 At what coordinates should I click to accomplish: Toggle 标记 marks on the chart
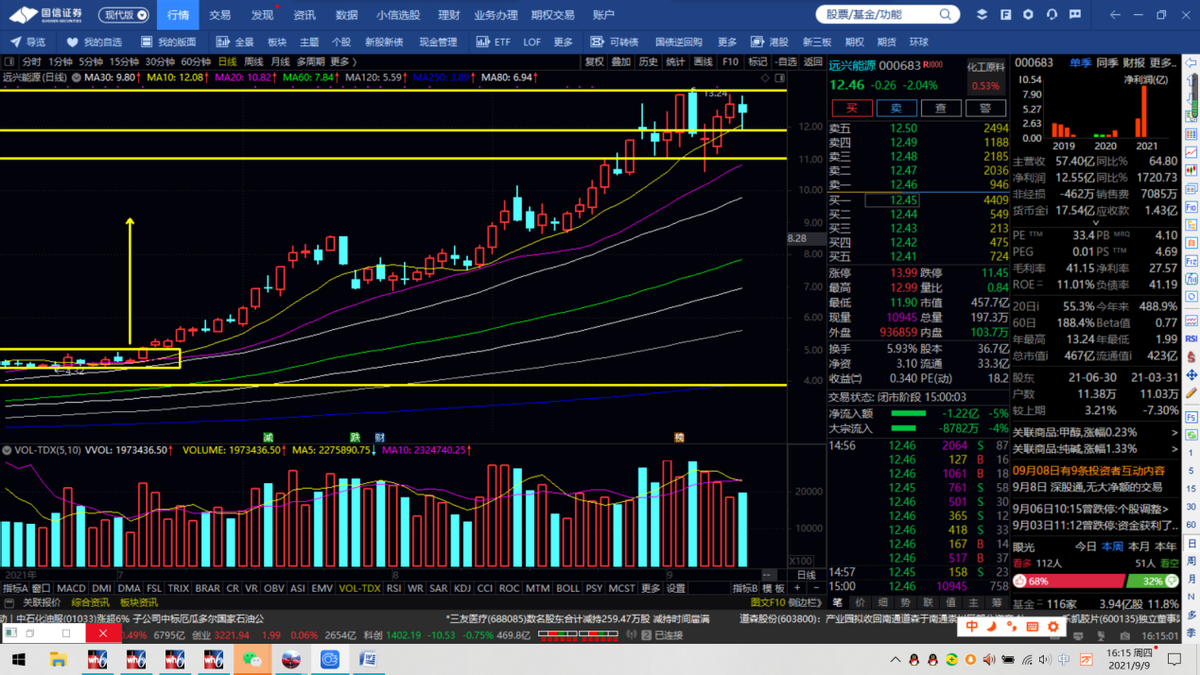click(x=758, y=62)
